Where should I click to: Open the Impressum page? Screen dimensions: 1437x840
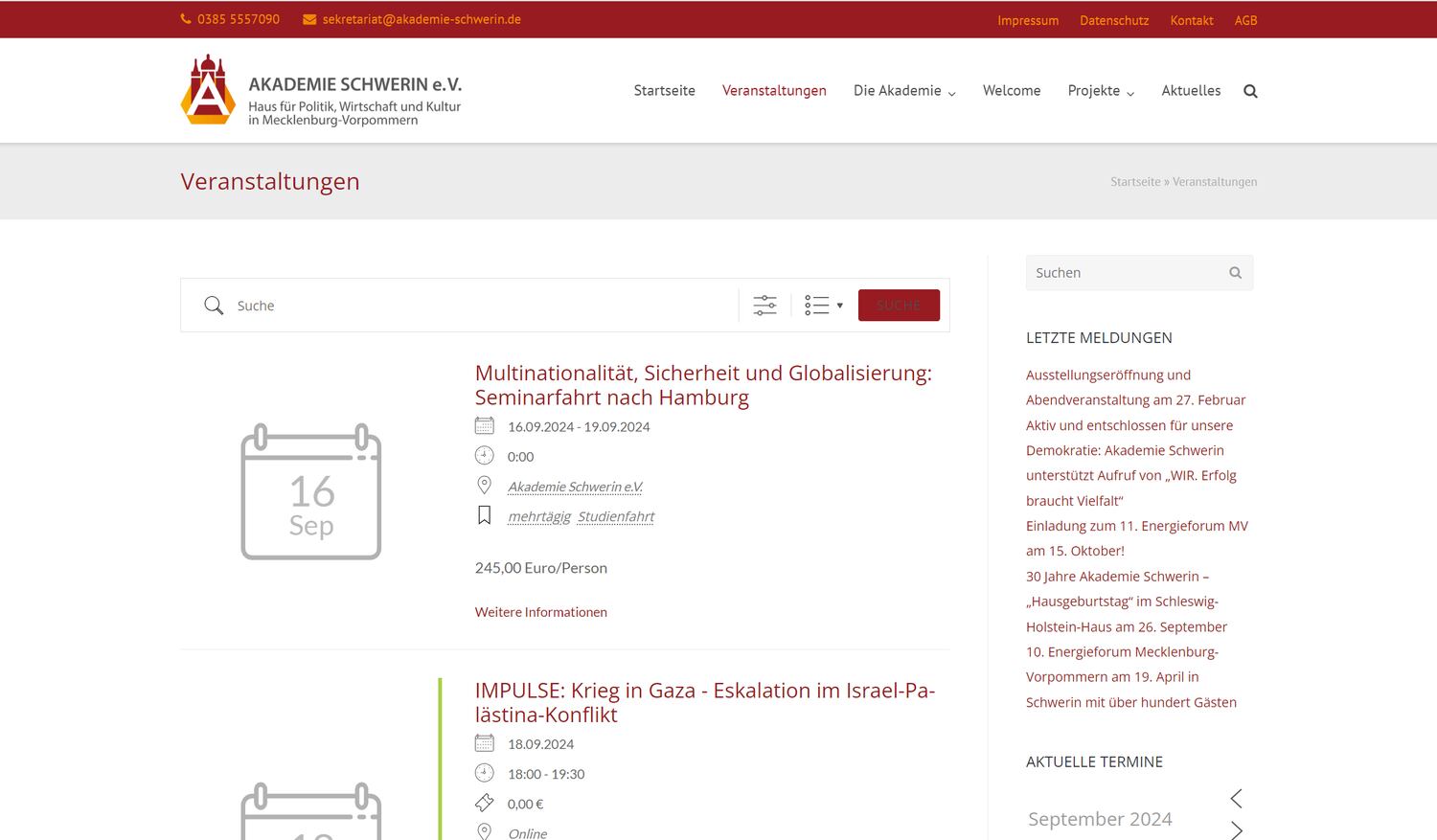coord(1027,20)
